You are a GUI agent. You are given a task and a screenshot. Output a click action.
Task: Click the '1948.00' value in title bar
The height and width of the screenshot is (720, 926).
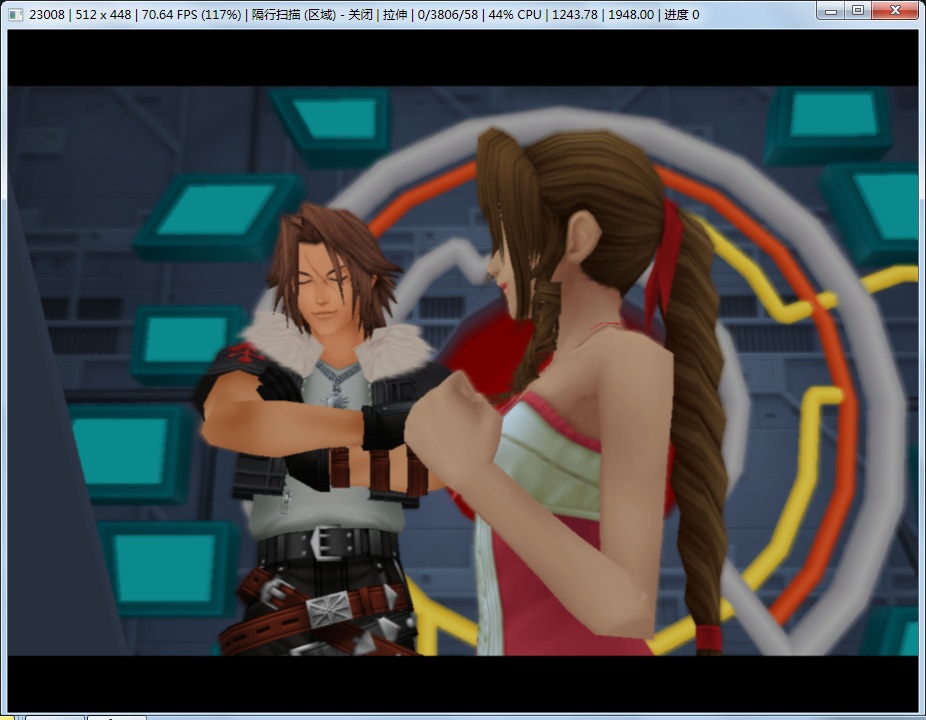(631, 14)
